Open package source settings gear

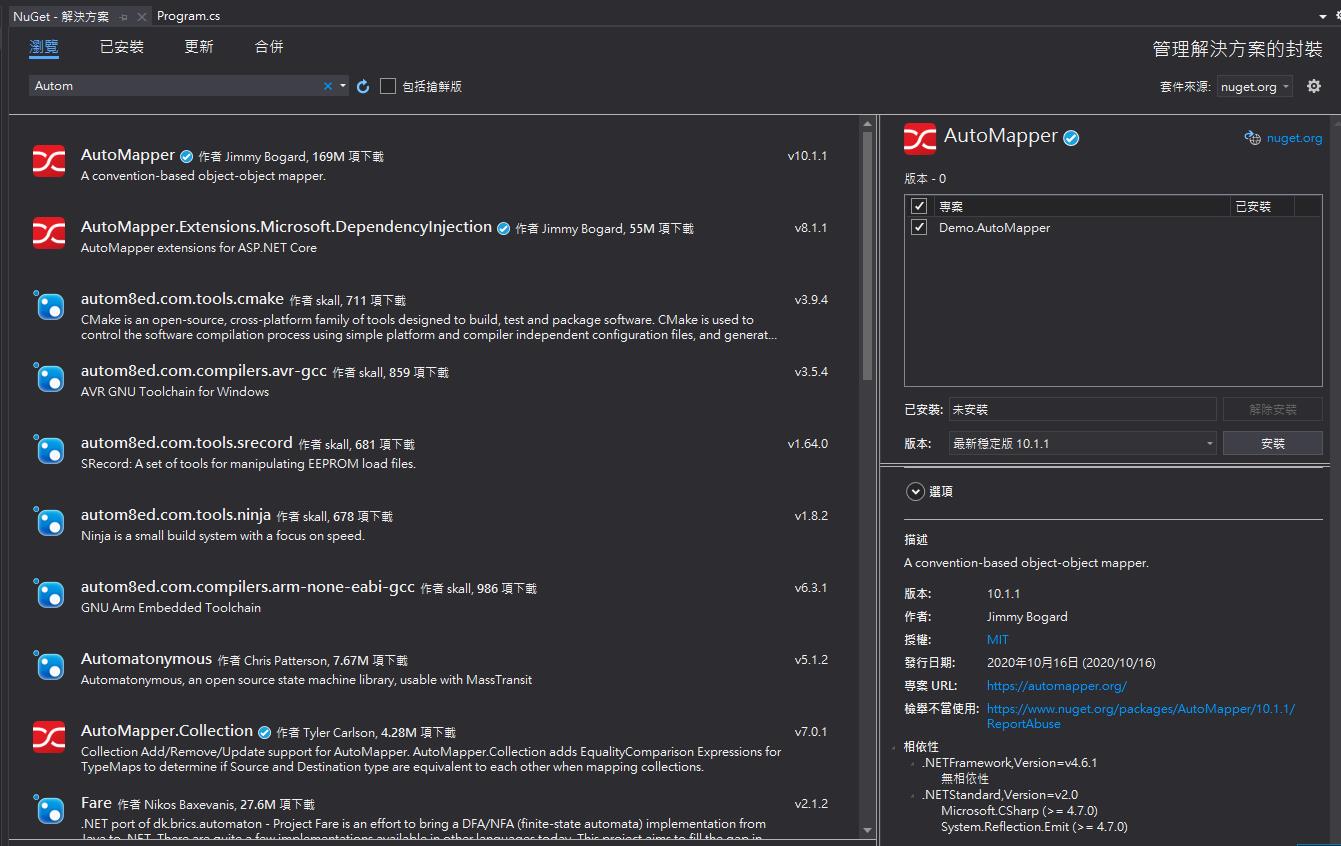(1314, 86)
